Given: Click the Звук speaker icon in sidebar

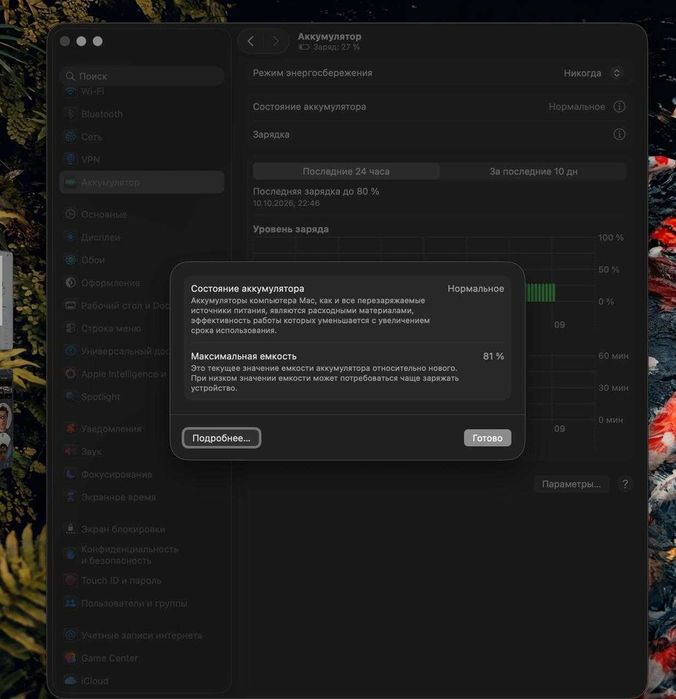Looking at the screenshot, I should tap(70, 451).
